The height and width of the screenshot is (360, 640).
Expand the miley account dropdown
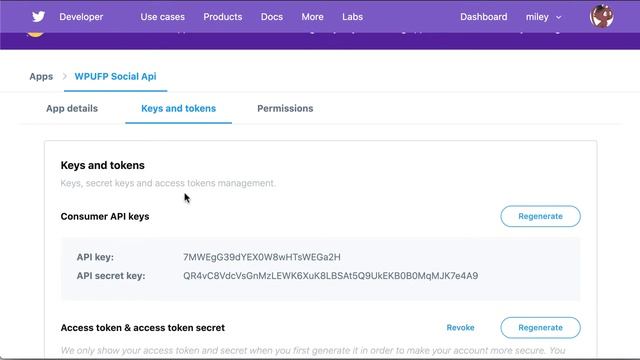pyautogui.click(x=543, y=17)
